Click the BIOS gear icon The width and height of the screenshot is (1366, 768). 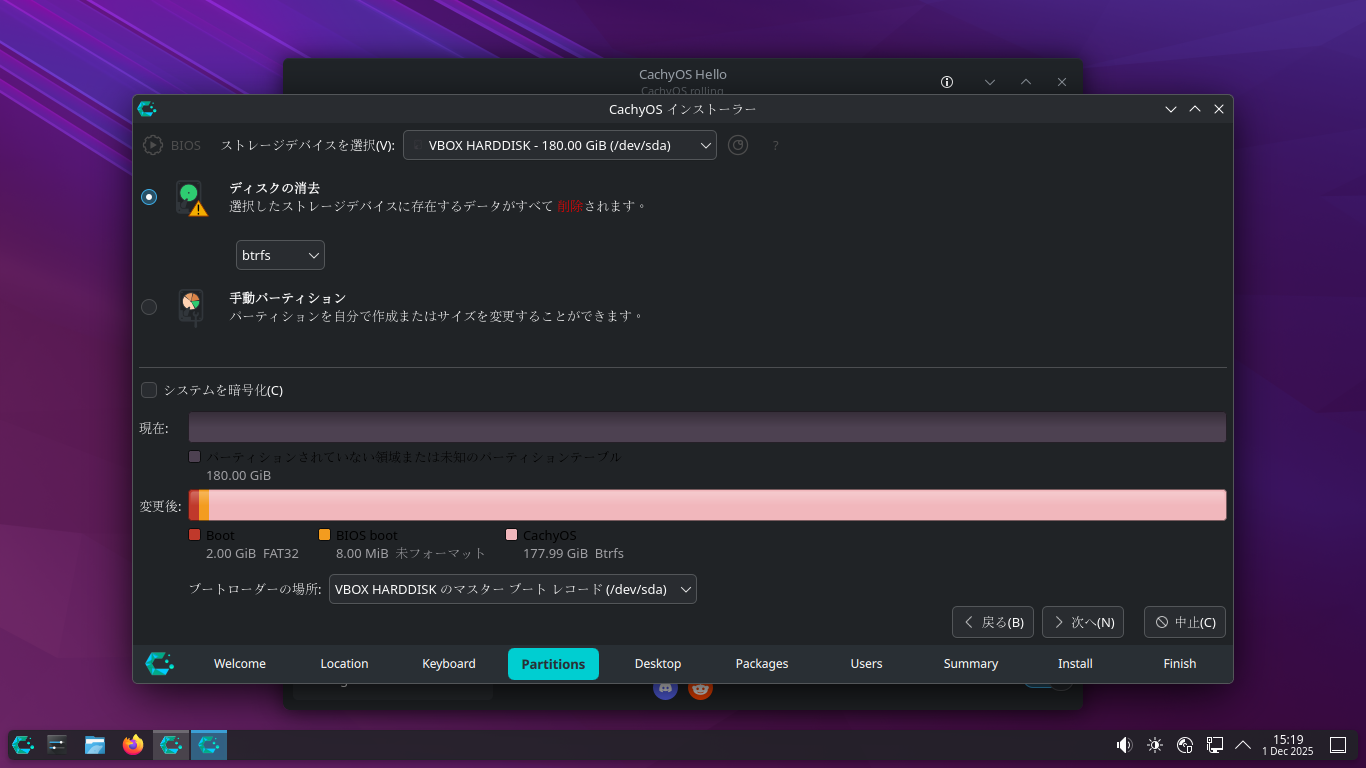153,145
